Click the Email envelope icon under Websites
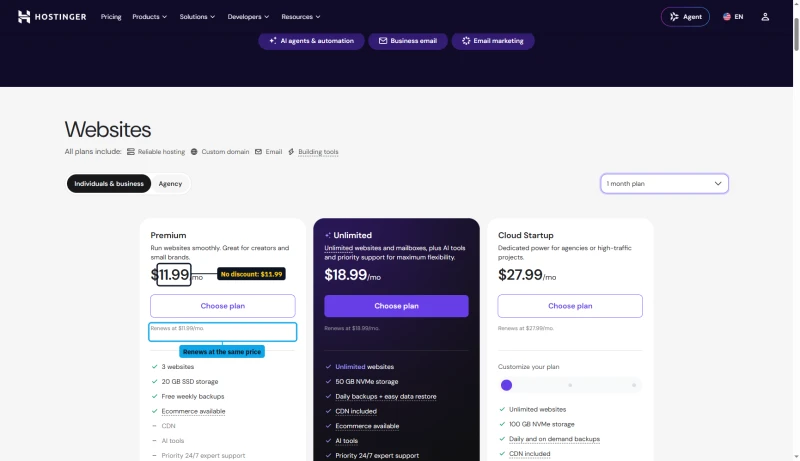Screen dimensions: 800x461 point(258,152)
